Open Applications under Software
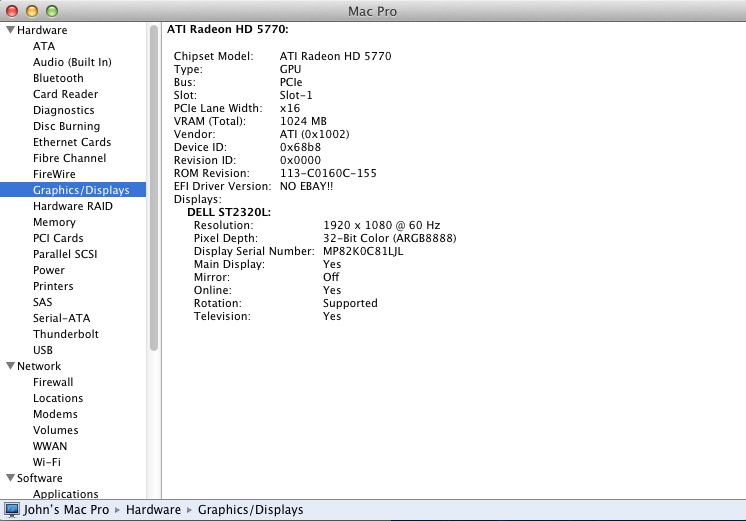Viewport: 746px width, 521px height. click(x=66, y=494)
